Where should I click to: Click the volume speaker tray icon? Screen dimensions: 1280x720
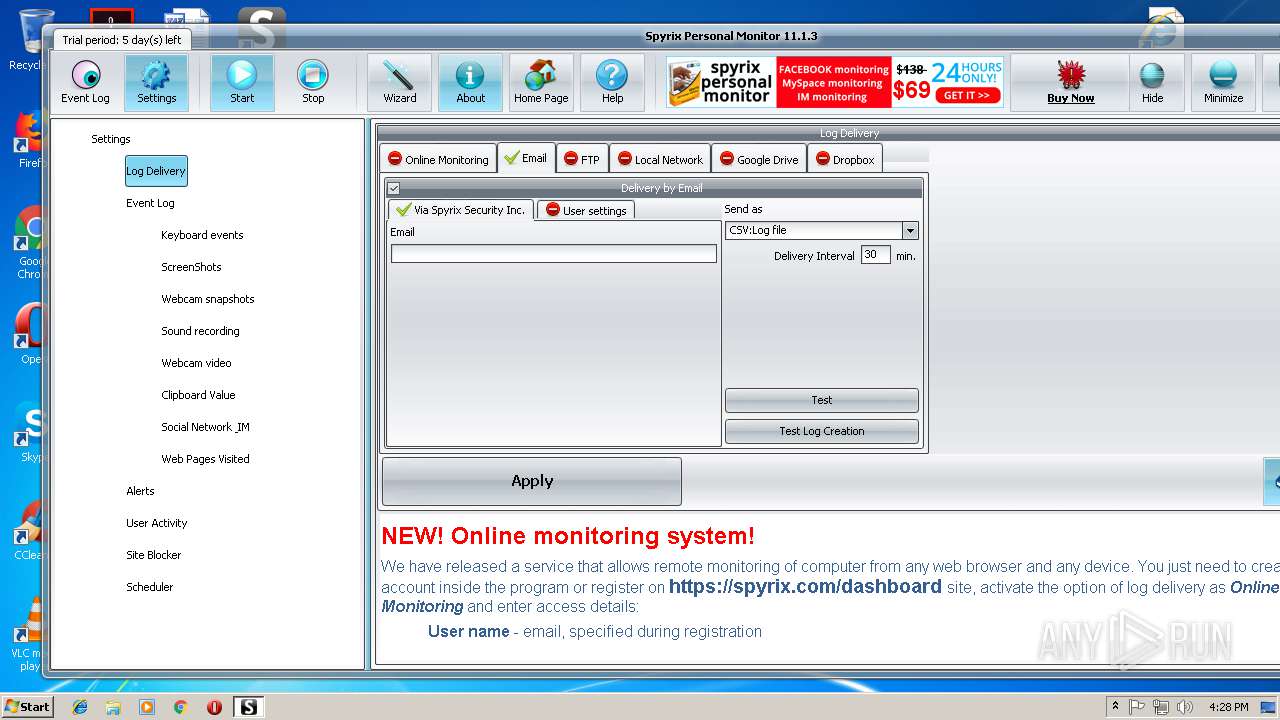(1186, 707)
